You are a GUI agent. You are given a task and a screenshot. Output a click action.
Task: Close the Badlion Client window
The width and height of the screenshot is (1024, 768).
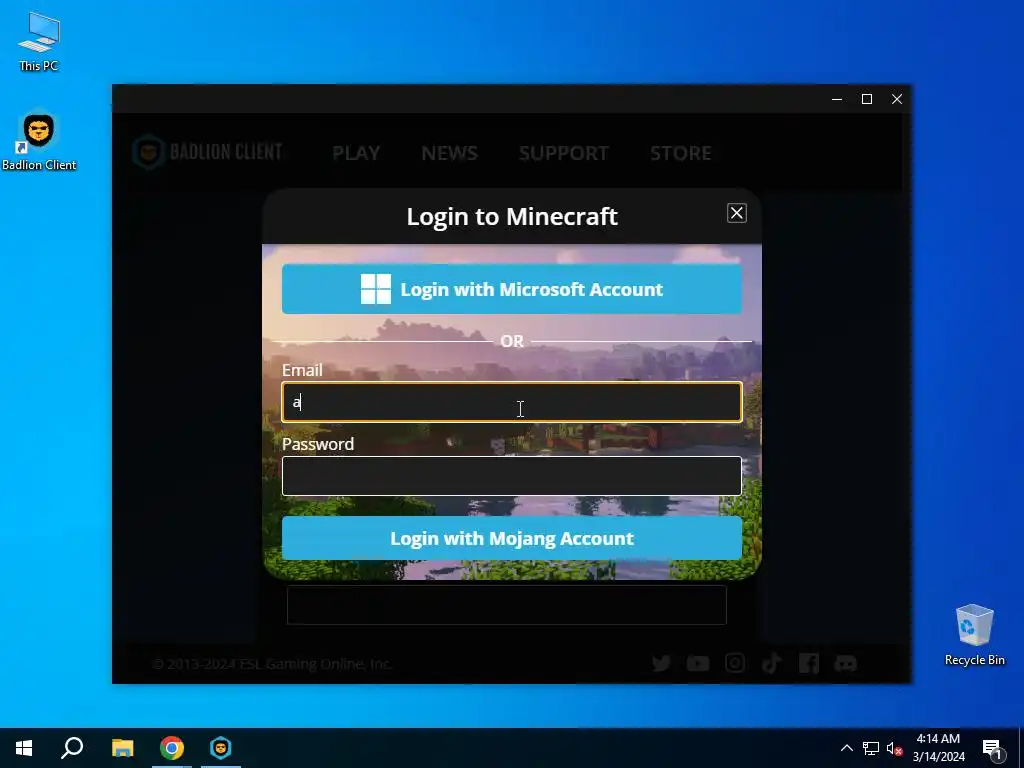pos(897,99)
